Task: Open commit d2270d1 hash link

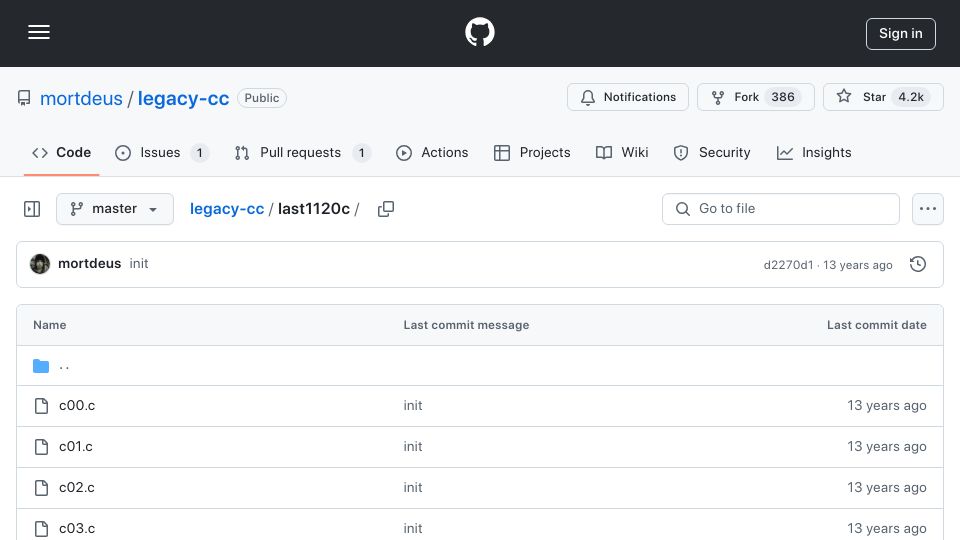Action: (788, 265)
